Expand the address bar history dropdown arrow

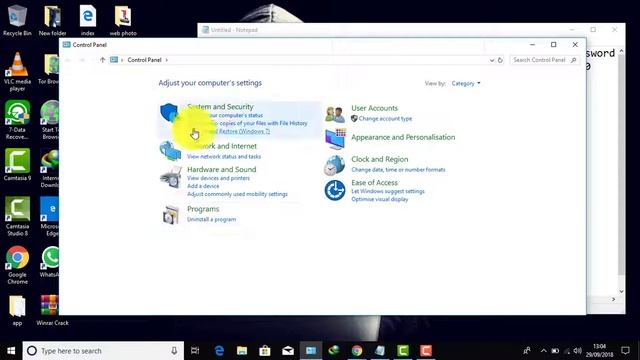[491, 60]
